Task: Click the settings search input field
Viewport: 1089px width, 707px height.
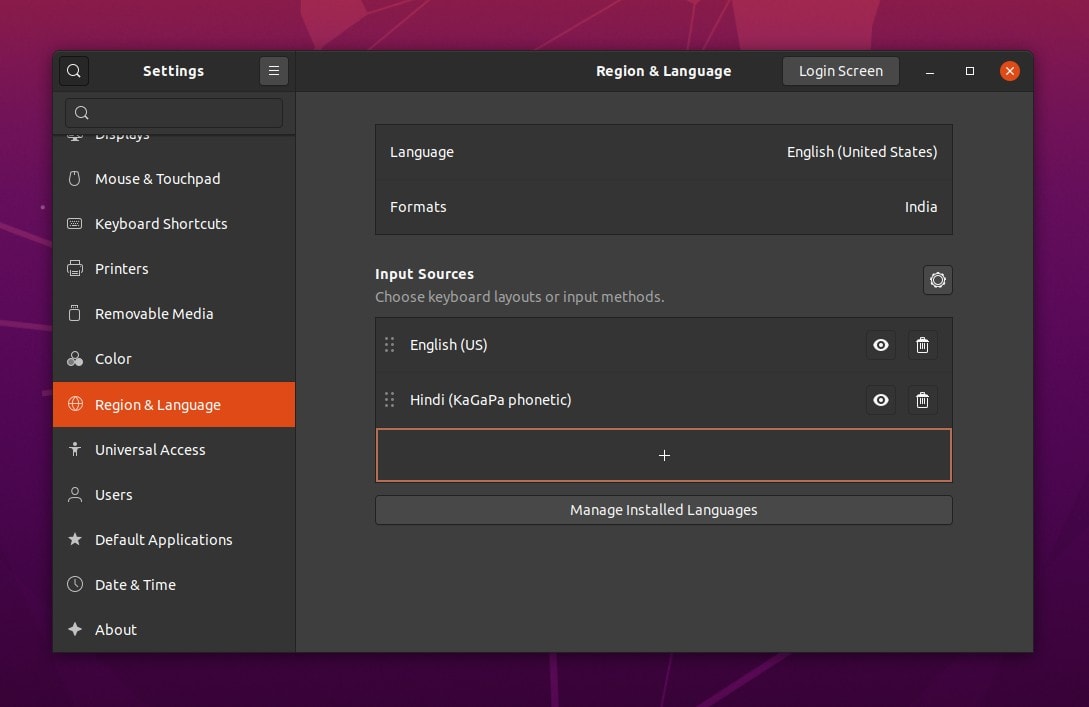Action: (174, 113)
